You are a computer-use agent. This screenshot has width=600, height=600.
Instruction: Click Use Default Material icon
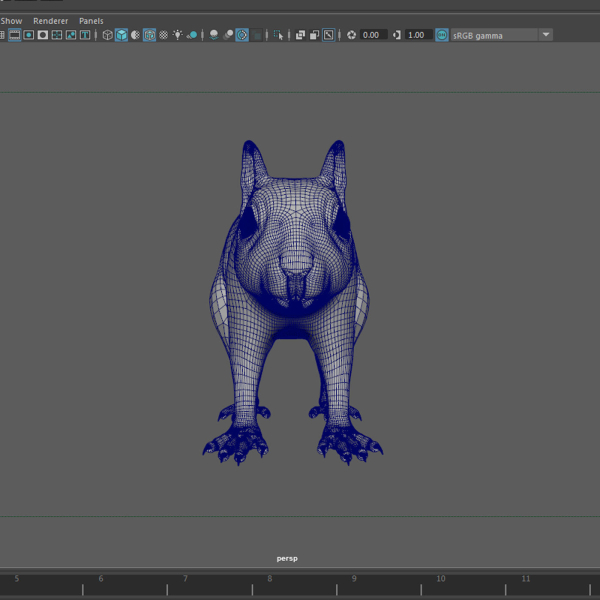pos(135,35)
